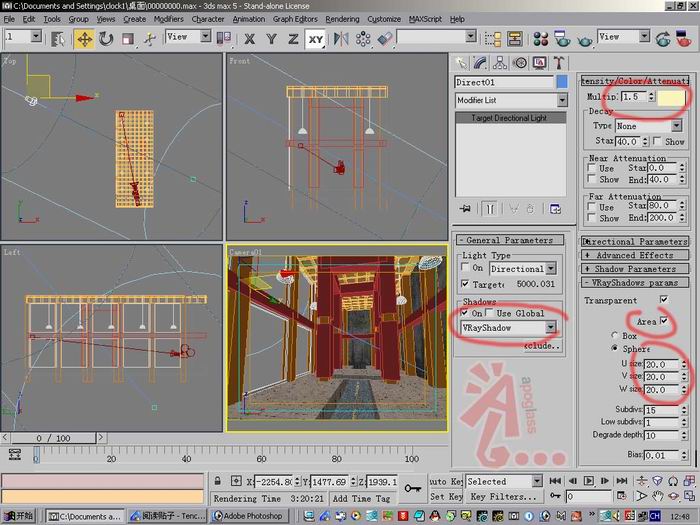Image resolution: width=700 pixels, height=525 pixels.
Task: Open the Material Editor icon
Action: click(541, 39)
